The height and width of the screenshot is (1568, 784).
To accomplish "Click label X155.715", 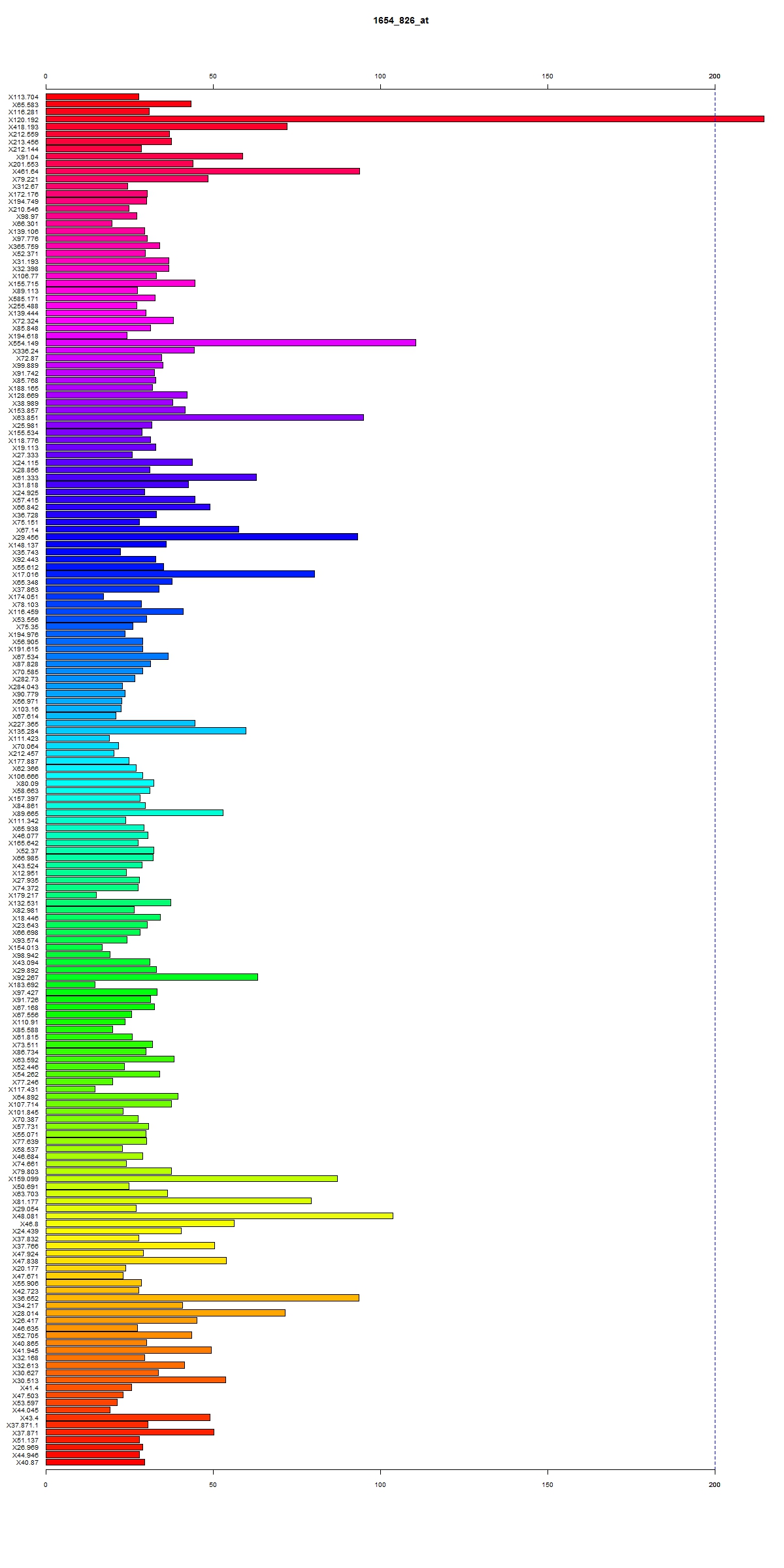I will [24, 284].
